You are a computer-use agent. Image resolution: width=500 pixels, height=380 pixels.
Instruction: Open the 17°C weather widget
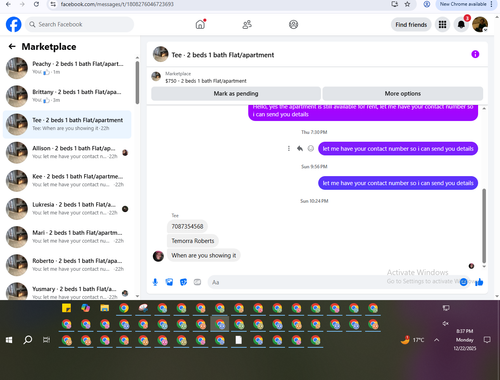[x=413, y=340]
